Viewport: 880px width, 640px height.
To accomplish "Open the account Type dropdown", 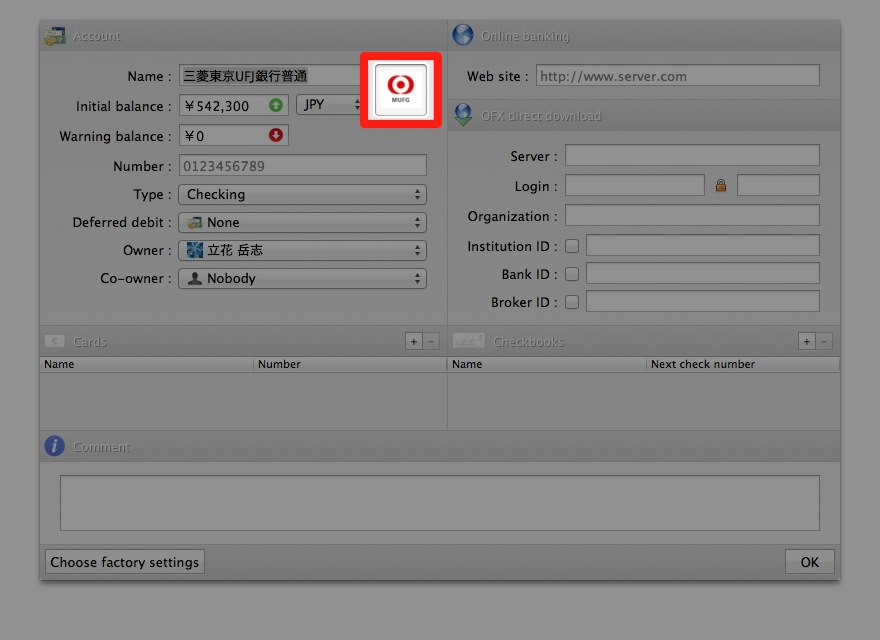I will [302, 195].
